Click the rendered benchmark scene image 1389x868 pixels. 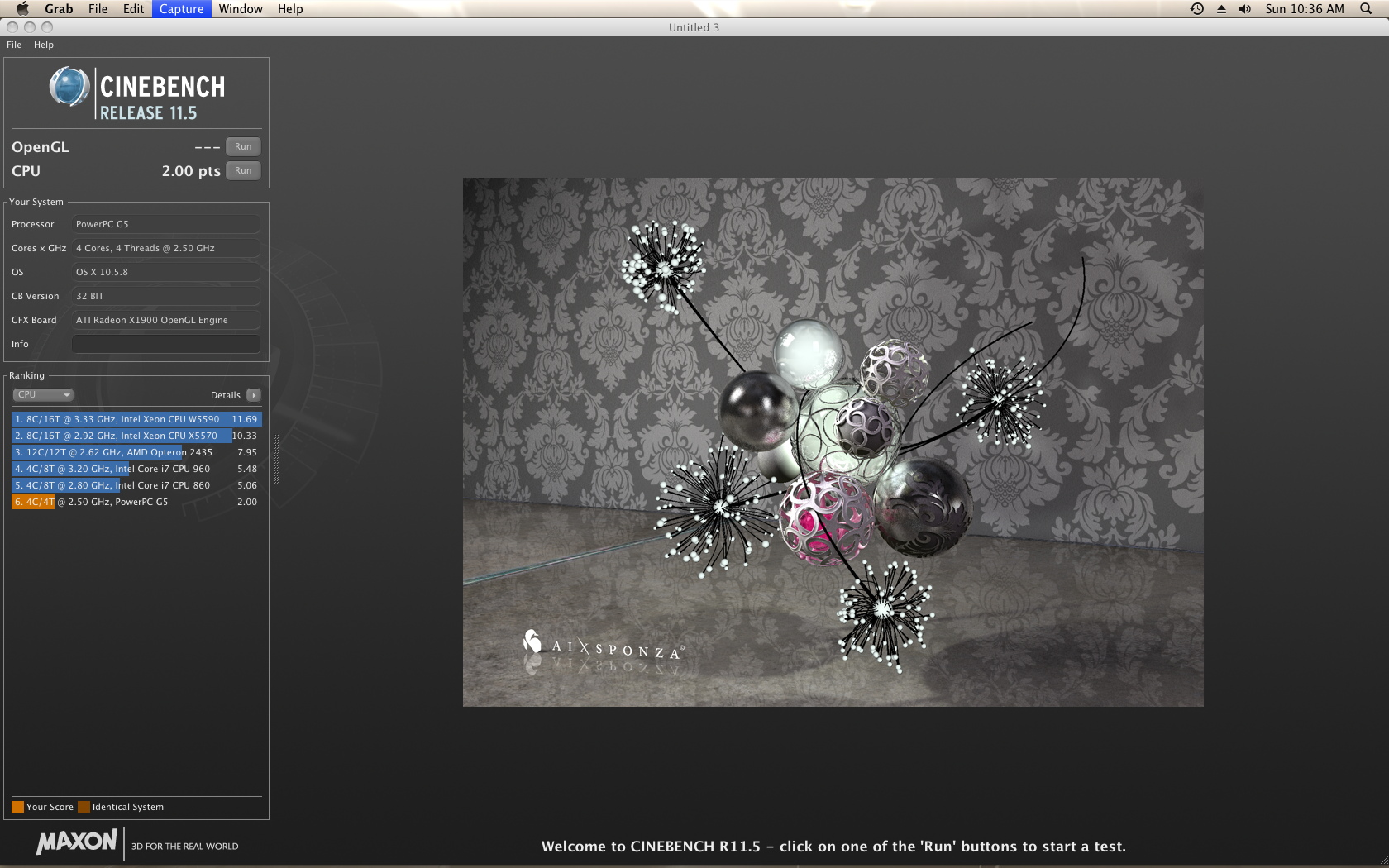pos(833,442)
